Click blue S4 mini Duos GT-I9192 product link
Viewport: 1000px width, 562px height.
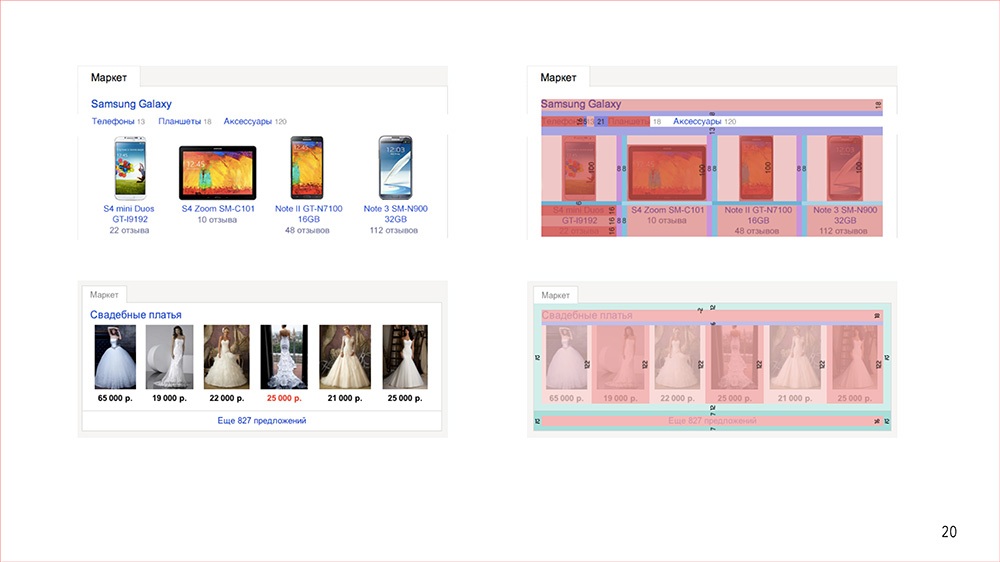pyautogui.click(x=129, y=214)
